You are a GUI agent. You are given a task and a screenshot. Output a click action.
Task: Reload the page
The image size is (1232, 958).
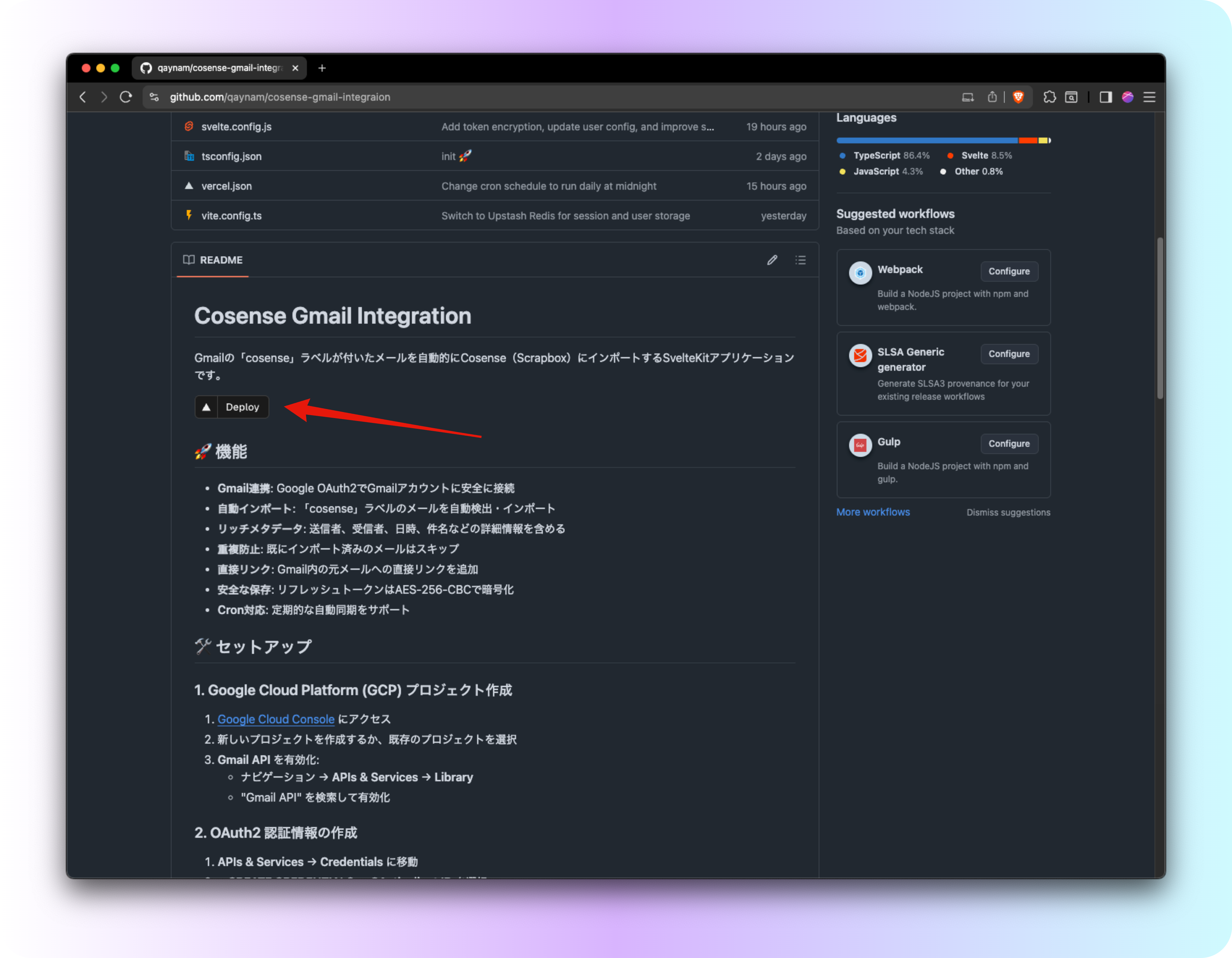(126, 97)
